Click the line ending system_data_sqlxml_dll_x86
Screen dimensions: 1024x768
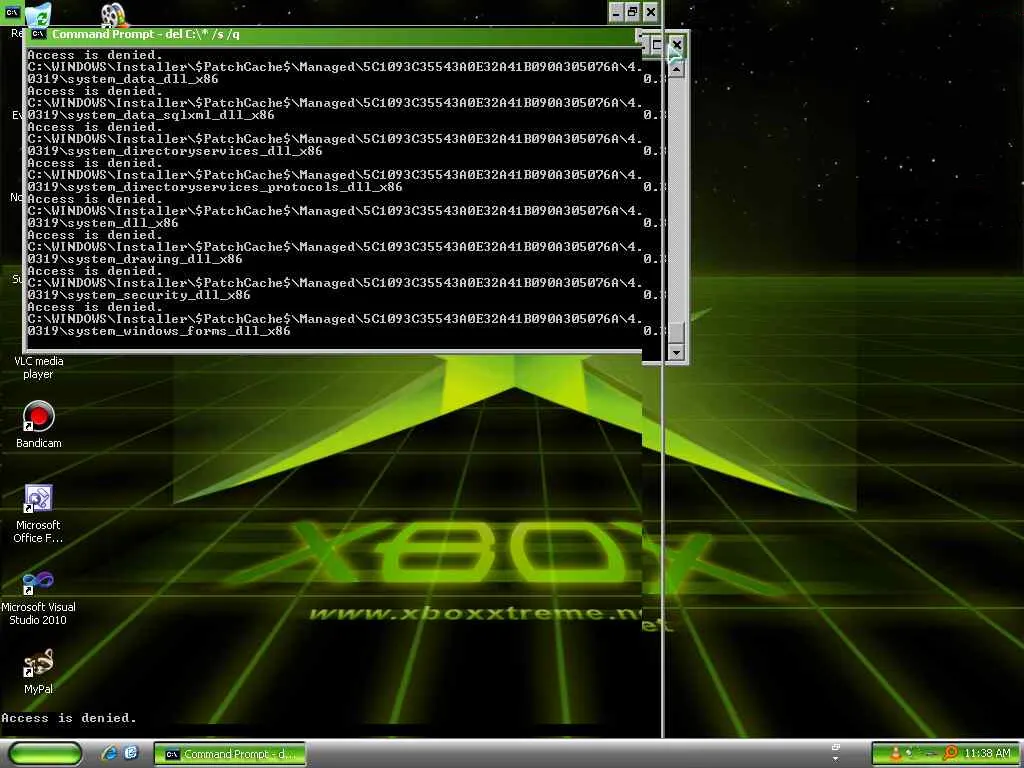pos(151,115)
